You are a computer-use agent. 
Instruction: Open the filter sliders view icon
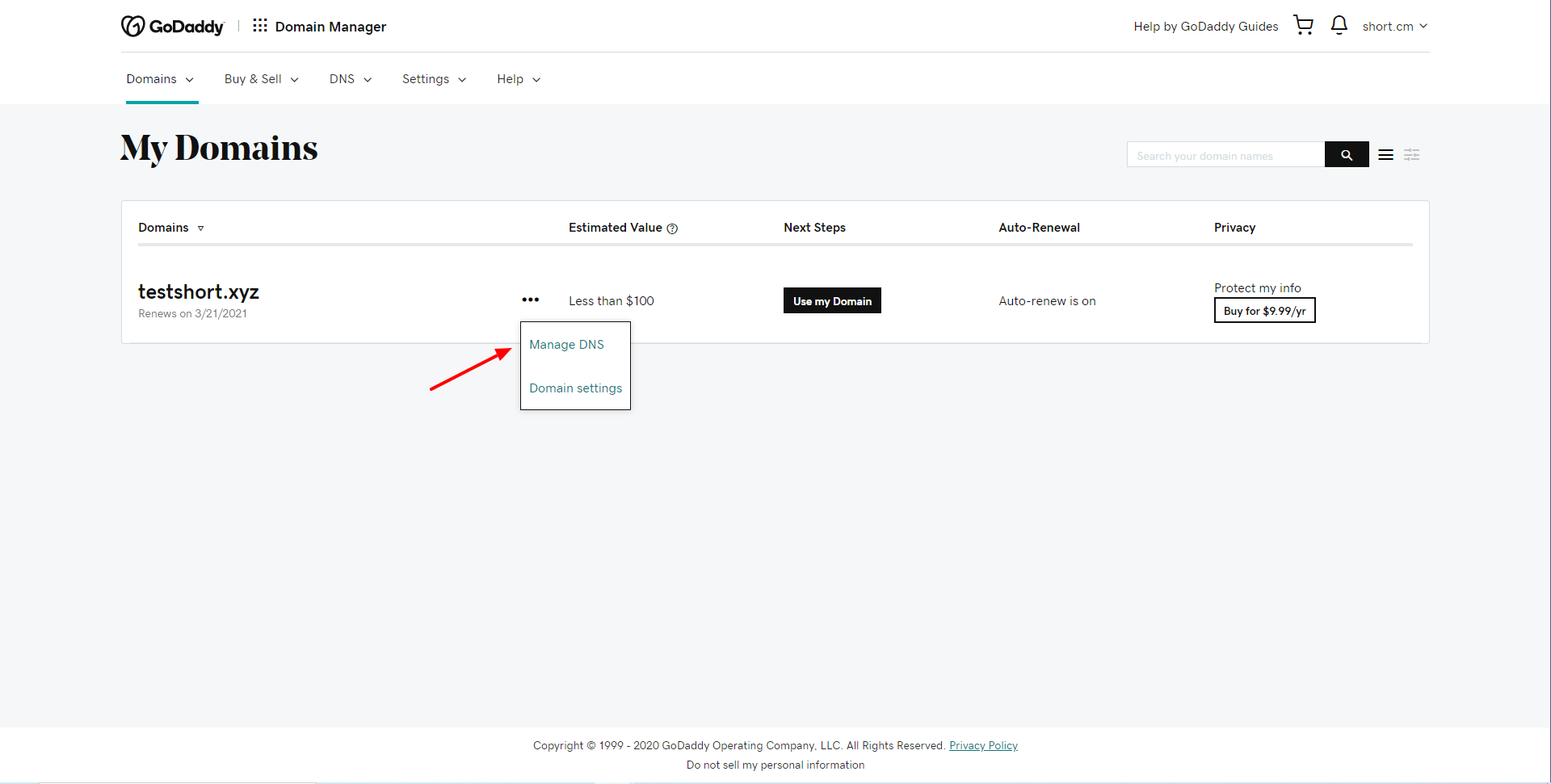click(x=1411, y=155)
